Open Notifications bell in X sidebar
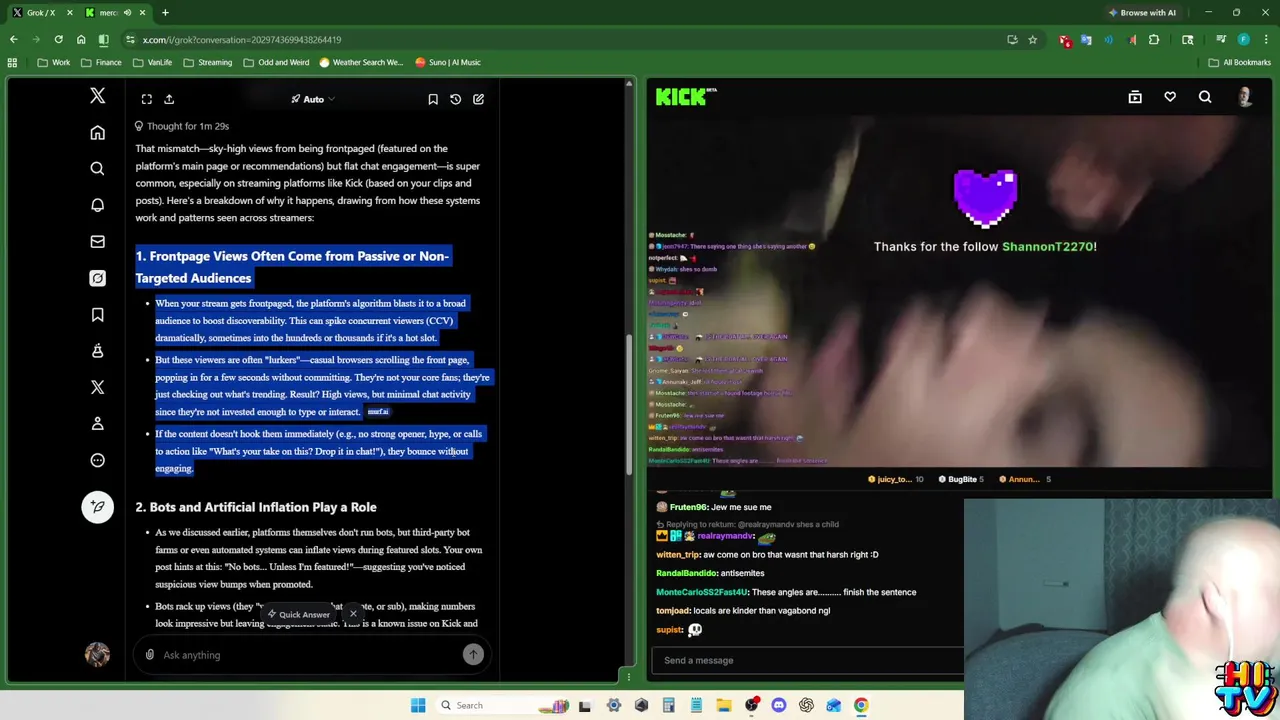1280x720 pixels. point(97,205)
